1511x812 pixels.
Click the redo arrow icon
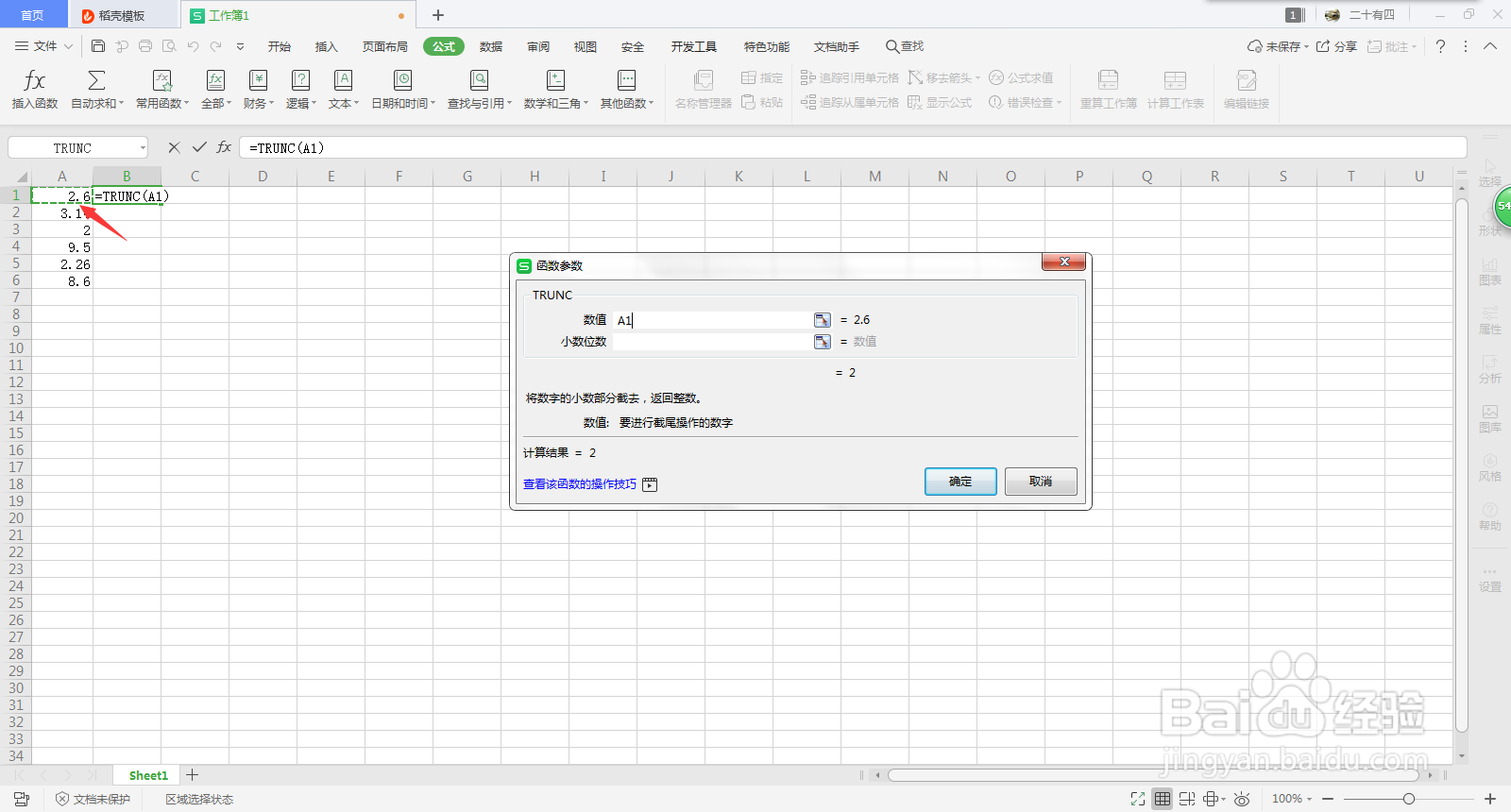click(216, 46)
